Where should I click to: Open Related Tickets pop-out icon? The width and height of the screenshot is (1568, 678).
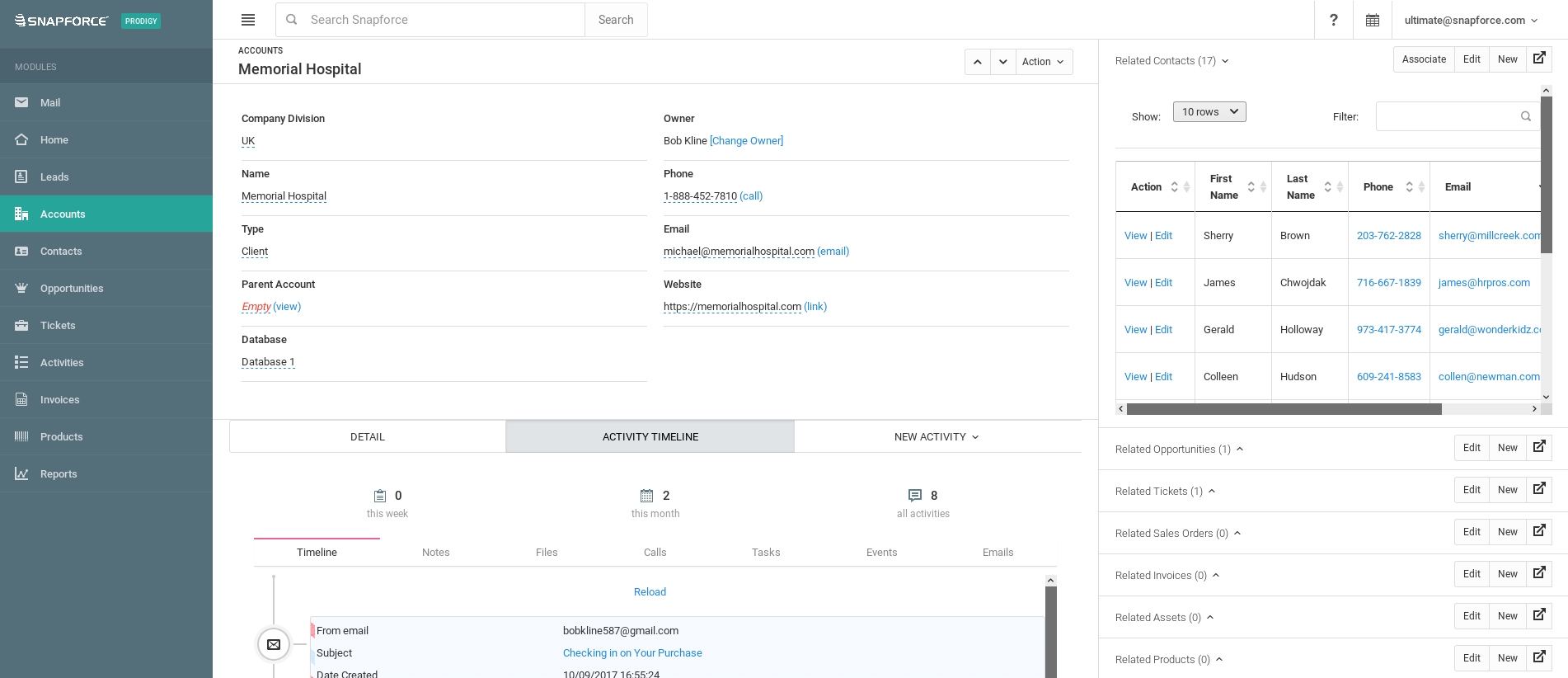pos(1539,489)
